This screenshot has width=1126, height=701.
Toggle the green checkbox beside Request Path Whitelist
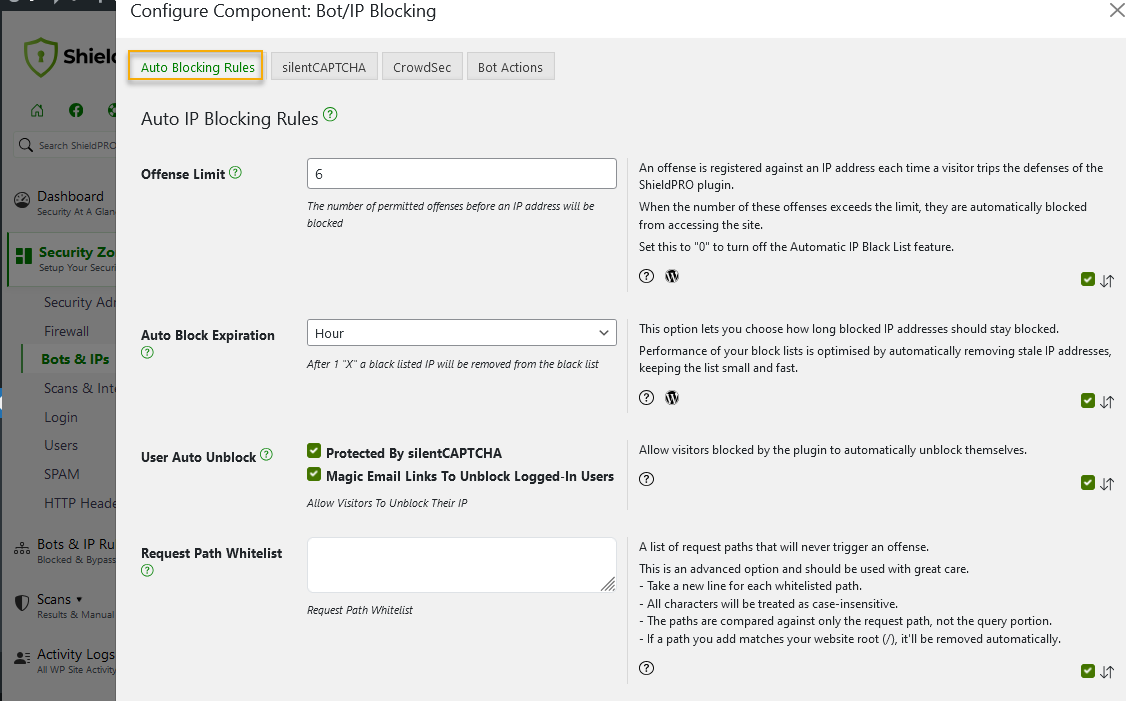click(1087, 671)
